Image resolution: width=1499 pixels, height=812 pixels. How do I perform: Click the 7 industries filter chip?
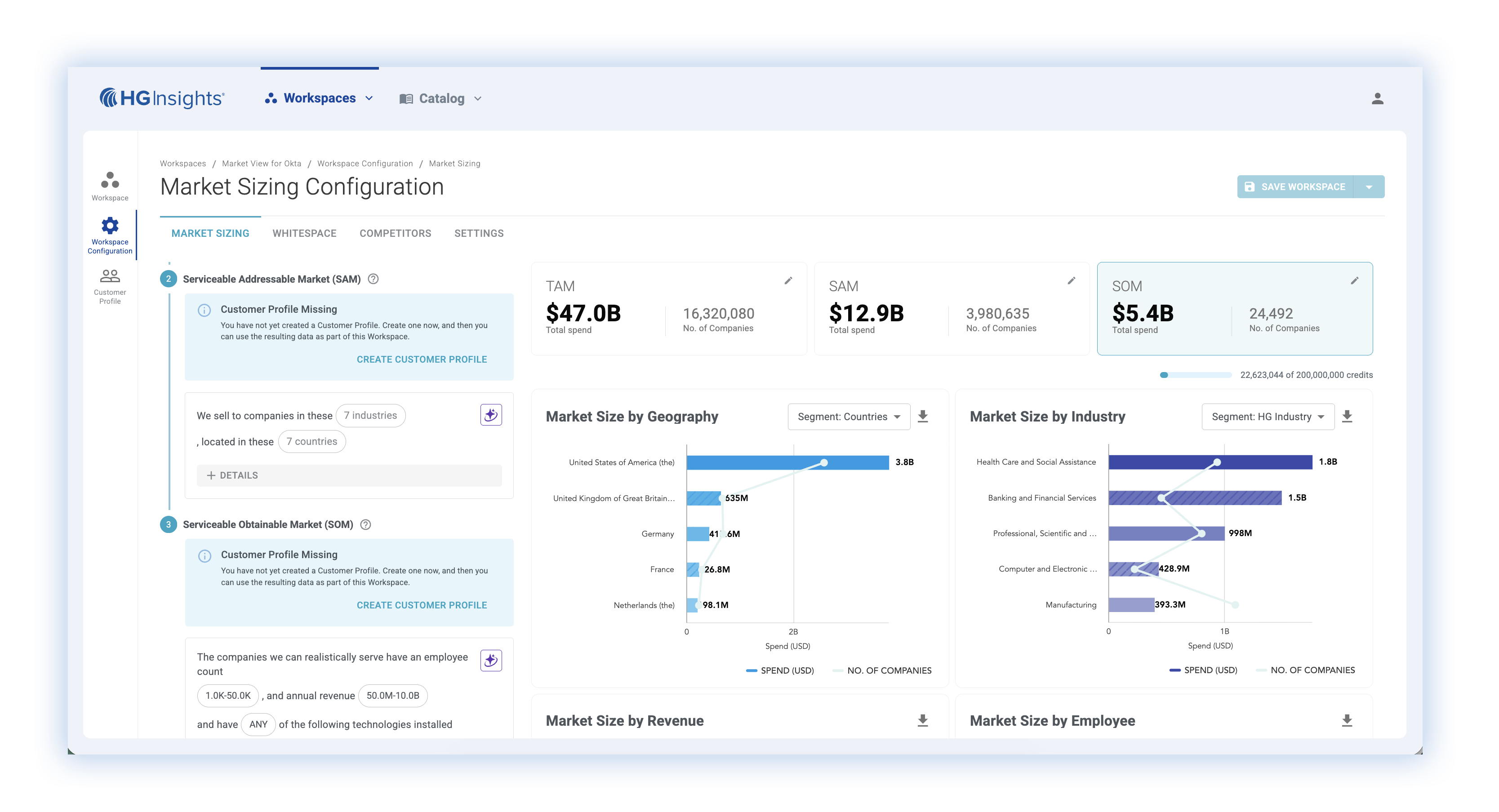pos(370,415)
